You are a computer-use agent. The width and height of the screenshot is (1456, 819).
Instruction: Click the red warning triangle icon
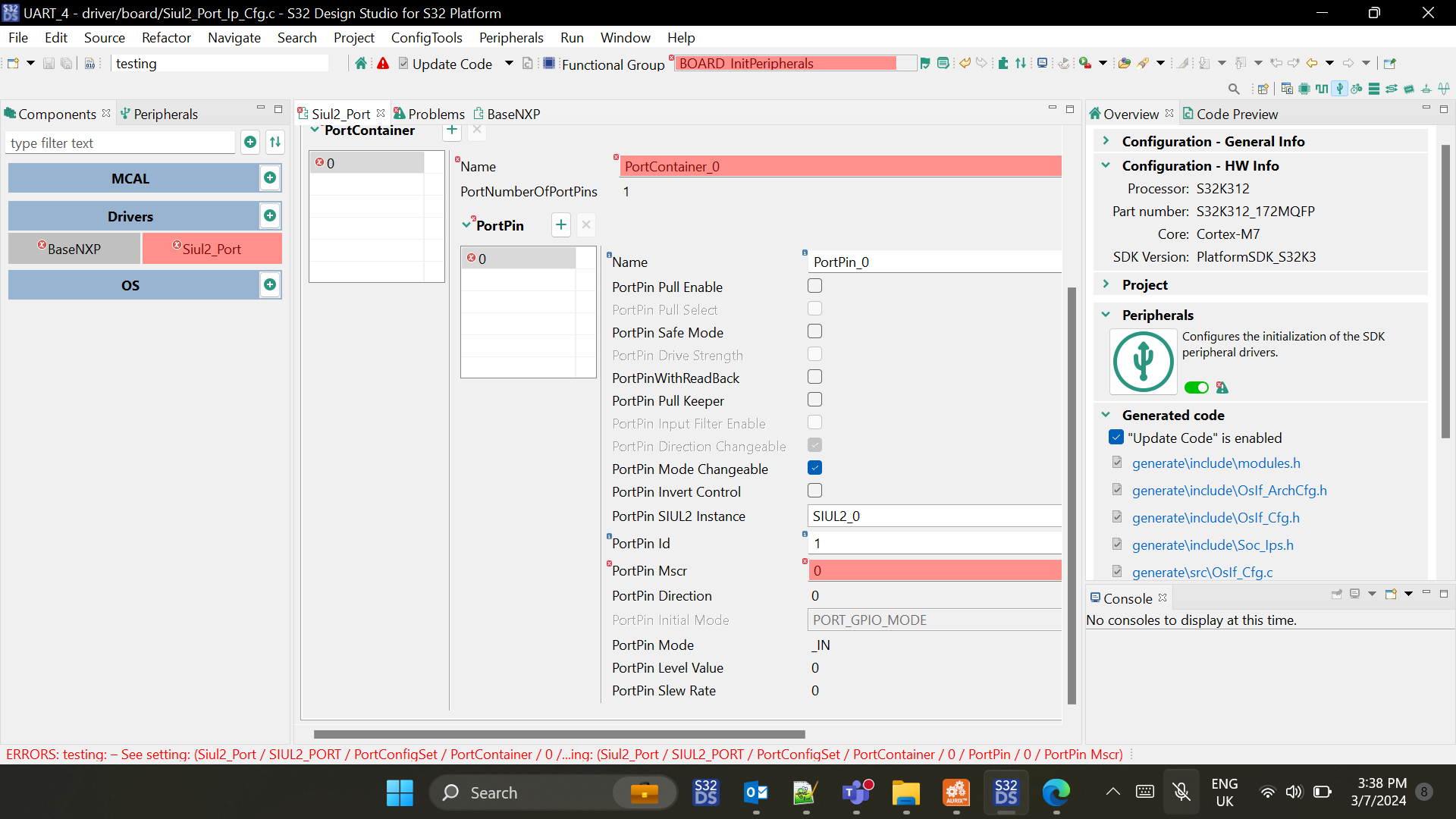383,64
